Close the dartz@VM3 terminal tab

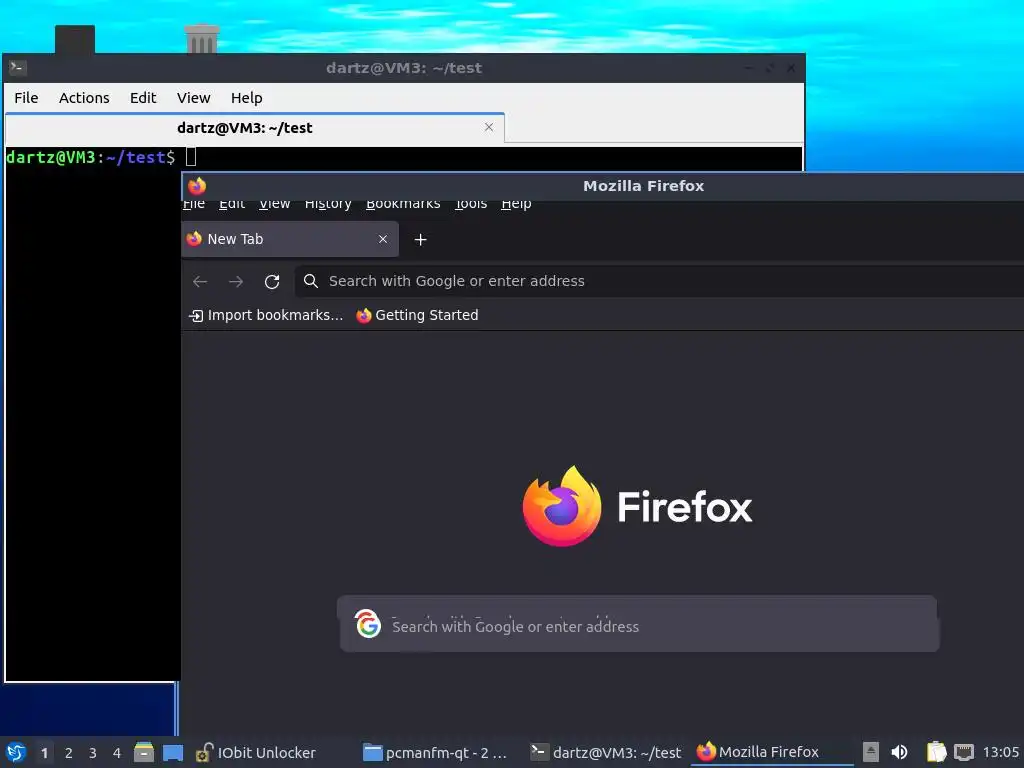pyautogui.click(x=488, y=127)
